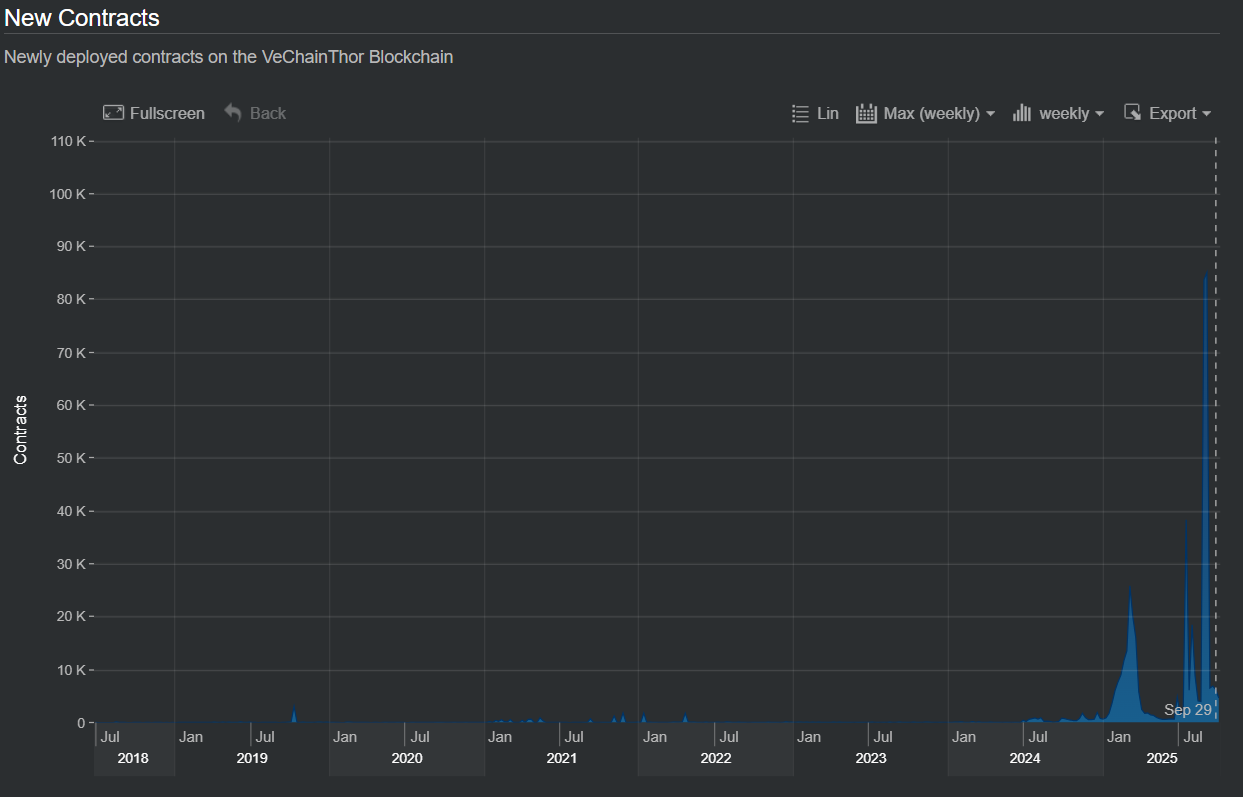Select the 2022 year segment on timeline
Image resolution: width=1243 pixels, height=797 pixels.
coord(716,759)
